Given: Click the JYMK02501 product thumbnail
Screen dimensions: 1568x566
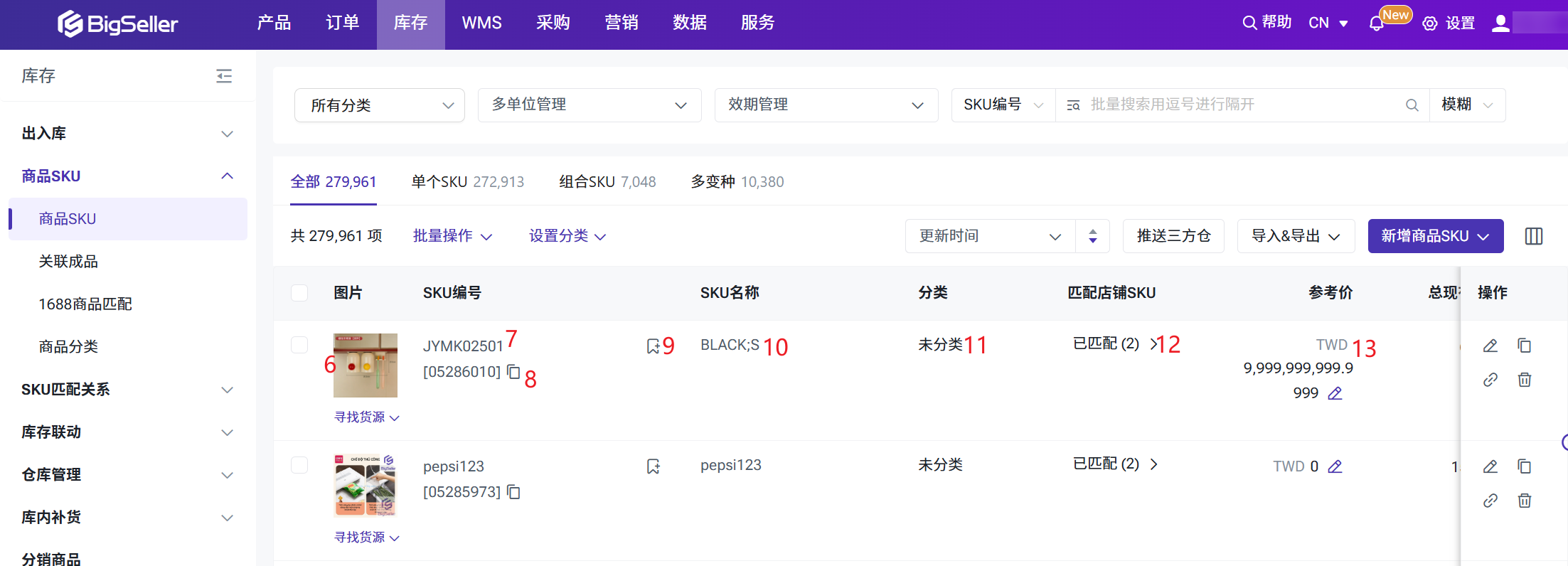Looking at the screenshot, I should [366, 365].
